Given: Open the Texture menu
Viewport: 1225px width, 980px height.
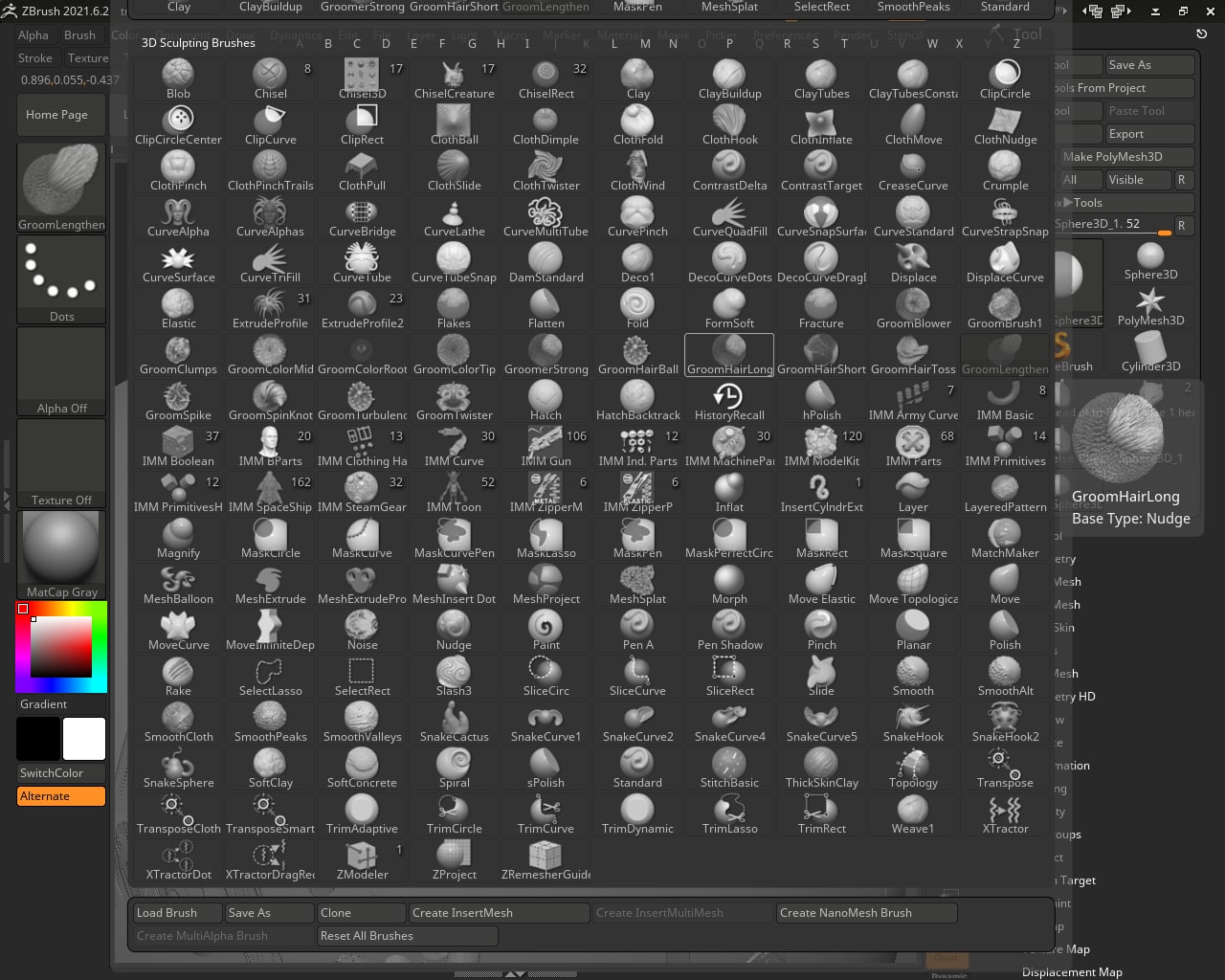Looking at the screenshot, I should coord(88,58).
